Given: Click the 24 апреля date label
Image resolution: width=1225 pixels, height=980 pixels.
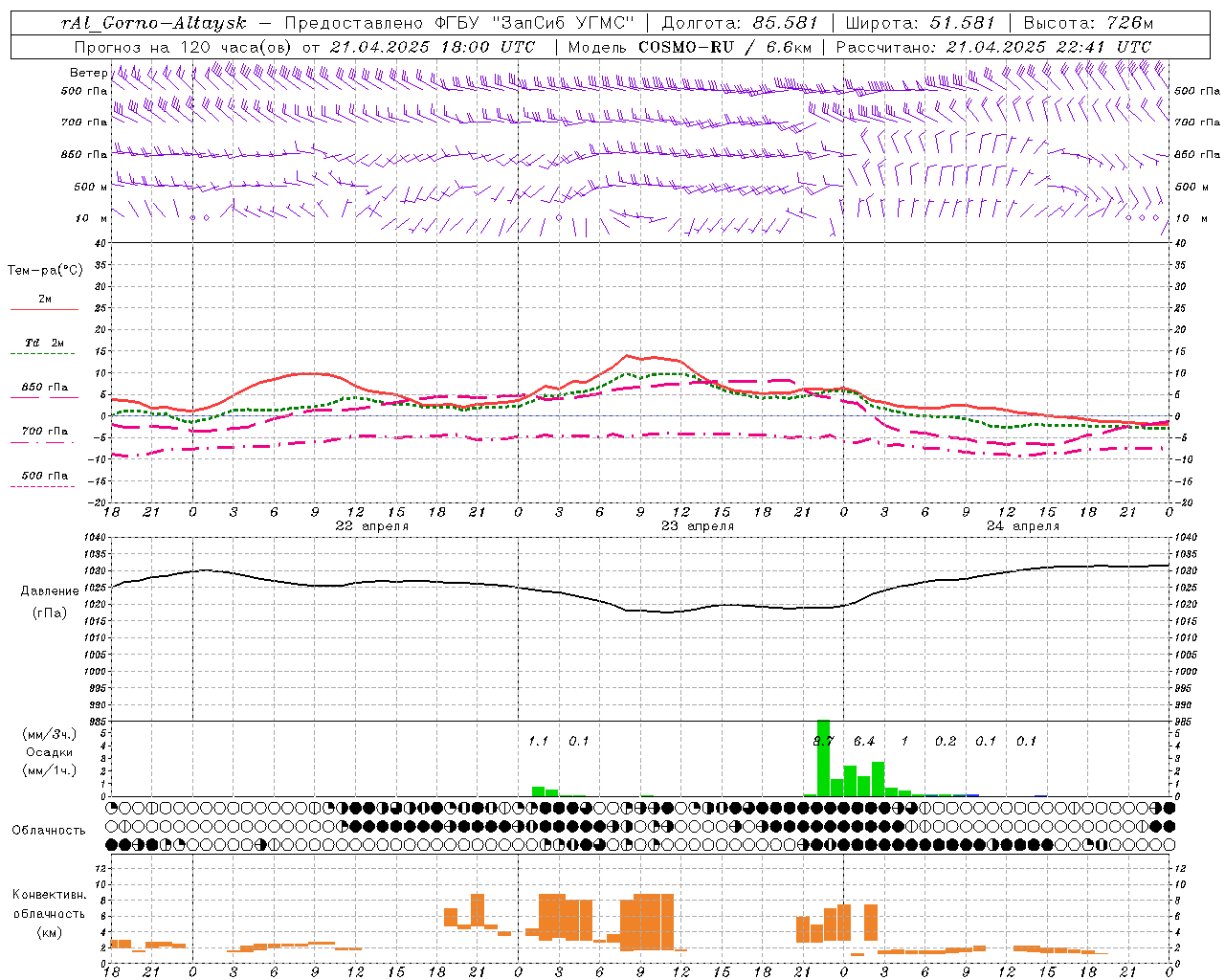Looking at the screenshot, I should click(x=1023, y=526).
